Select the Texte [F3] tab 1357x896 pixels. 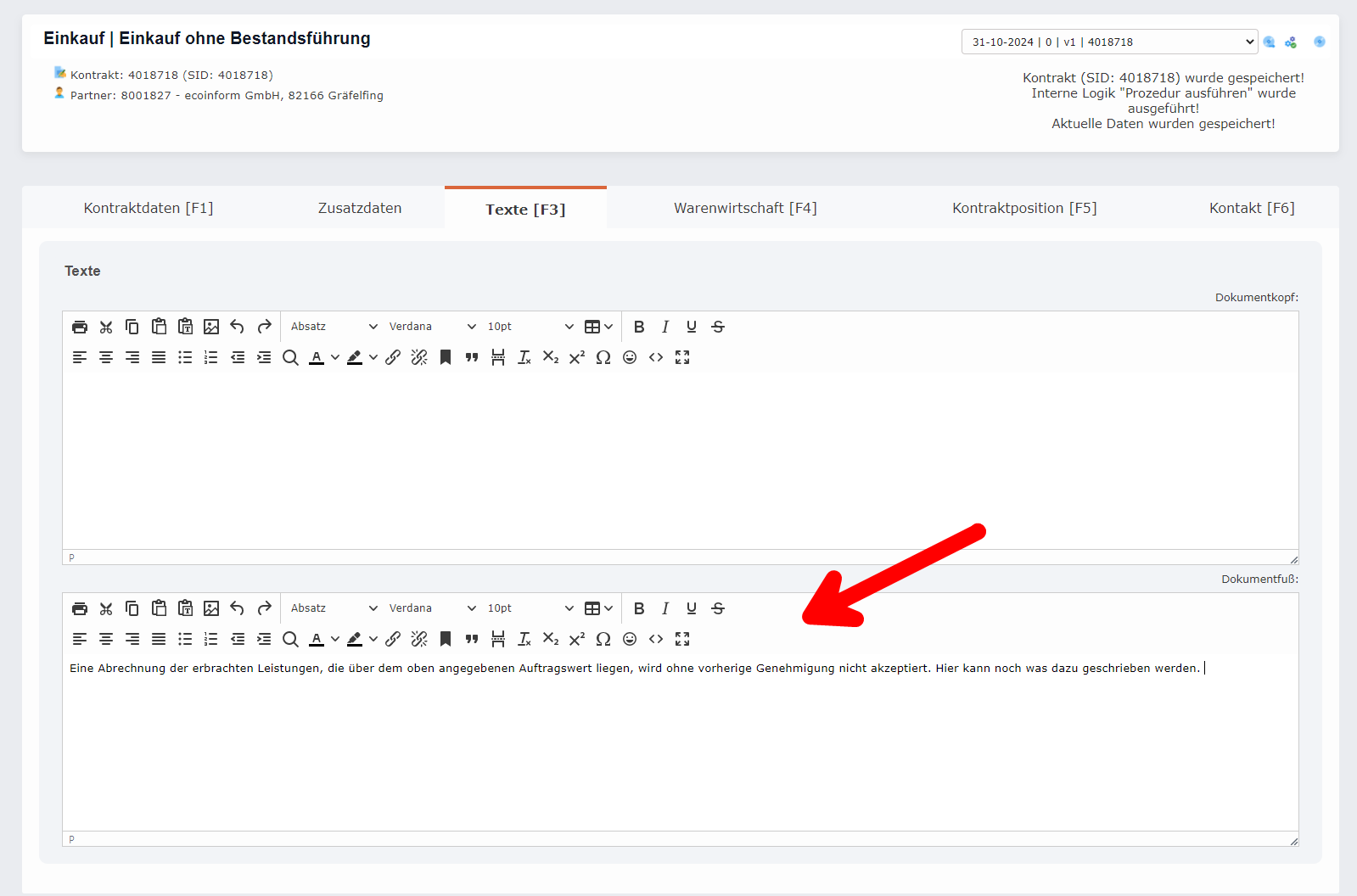525,209
